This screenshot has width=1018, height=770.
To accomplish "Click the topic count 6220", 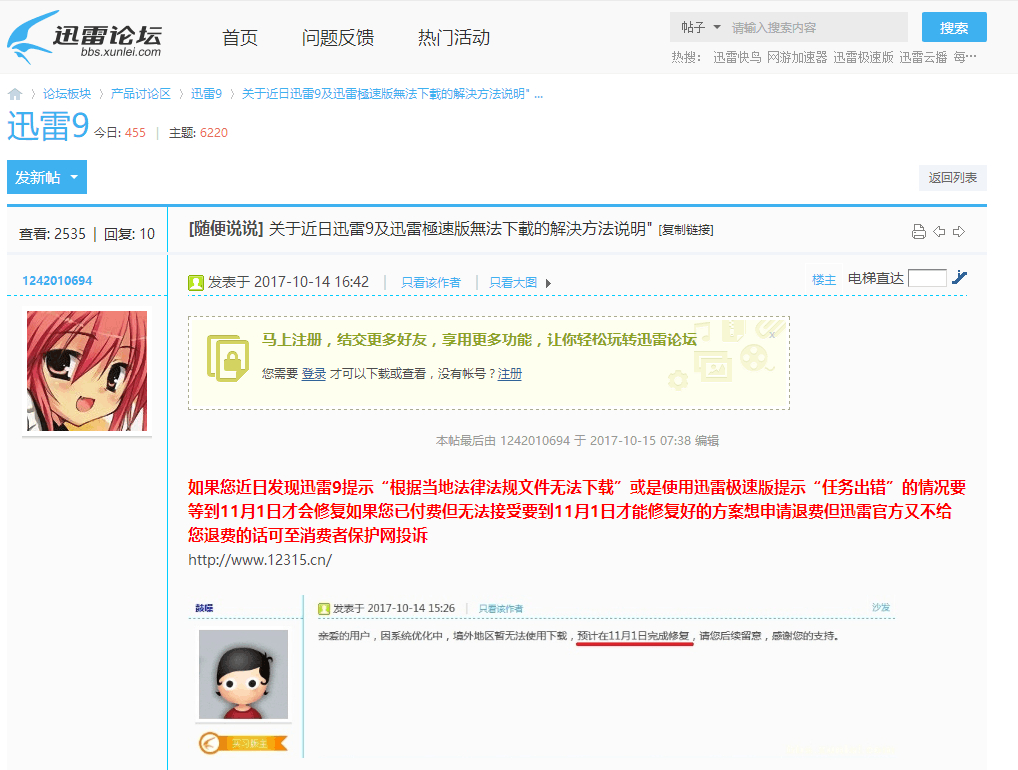I will coord(214,132).
